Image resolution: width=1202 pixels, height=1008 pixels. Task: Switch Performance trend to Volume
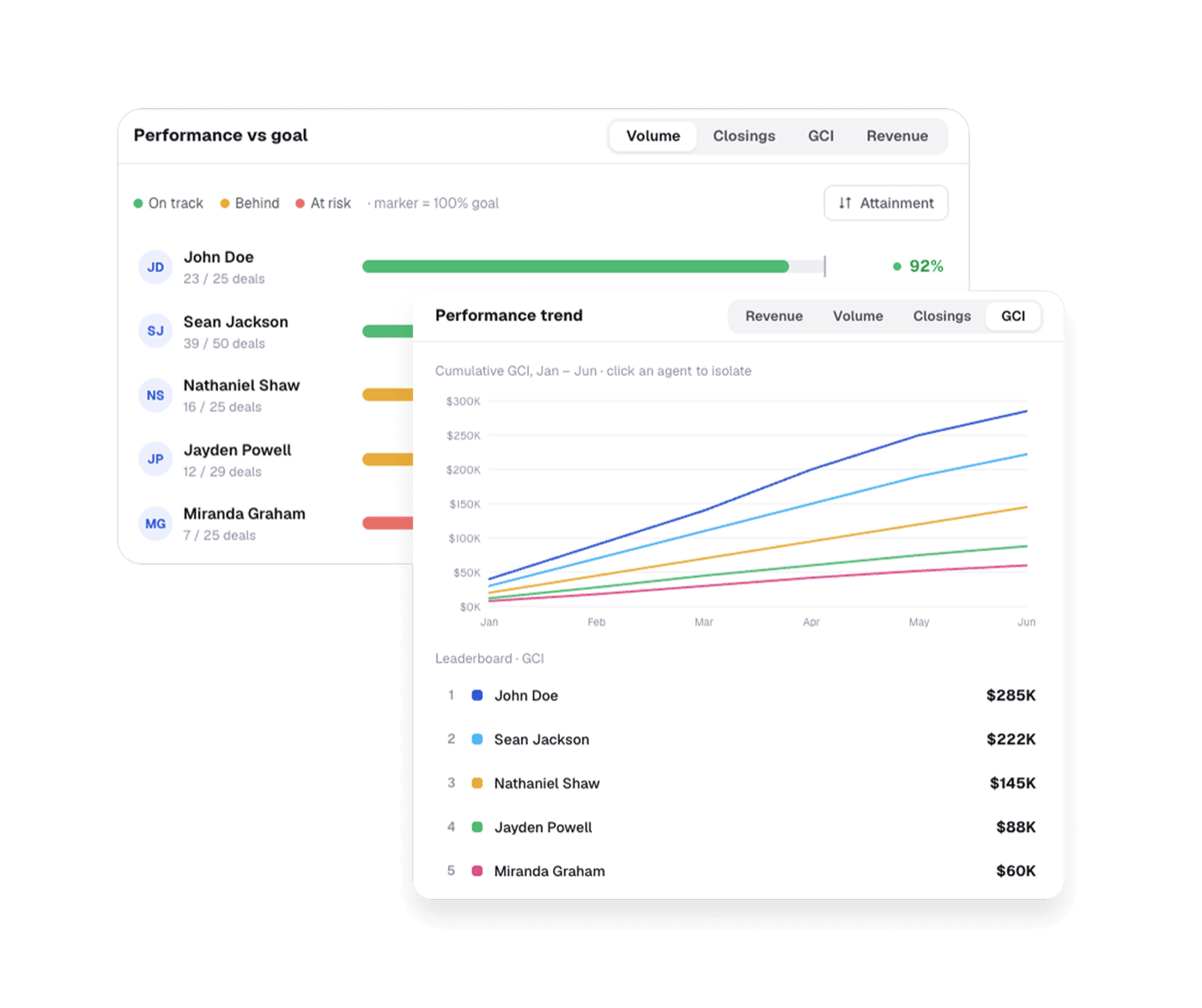(858, 316)
